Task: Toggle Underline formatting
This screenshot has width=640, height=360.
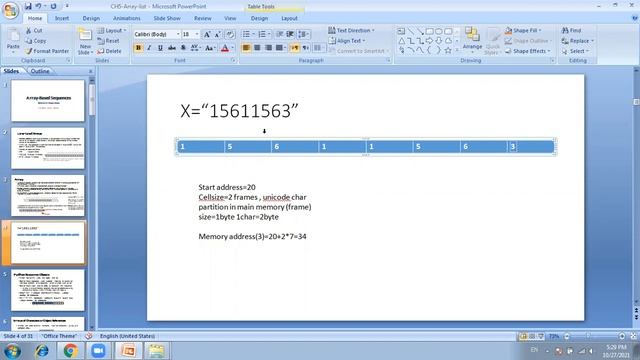Action: tap(160, 48)
